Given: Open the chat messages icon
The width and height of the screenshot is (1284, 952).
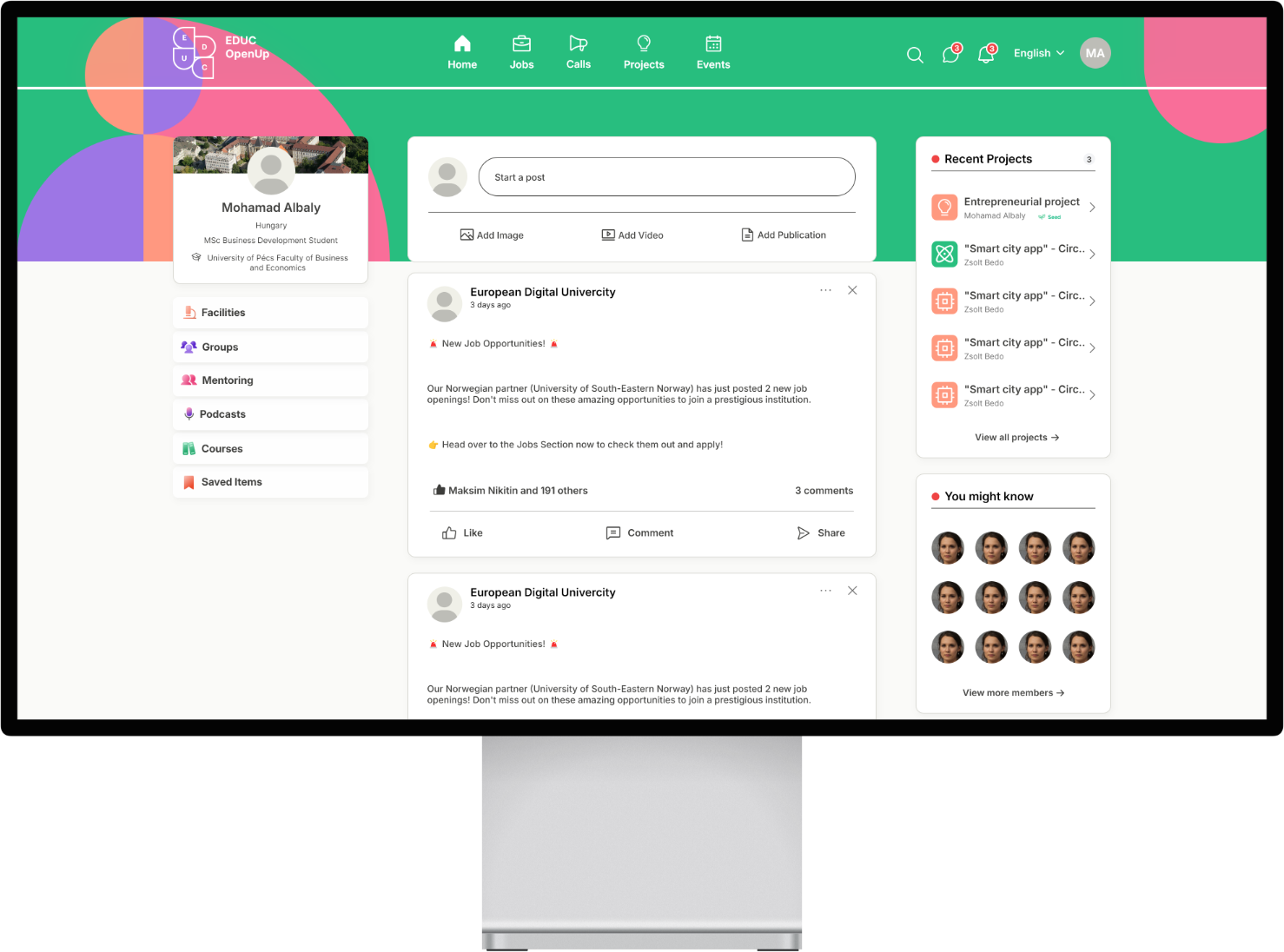Looking at the screenshot, I should point(950,55).
